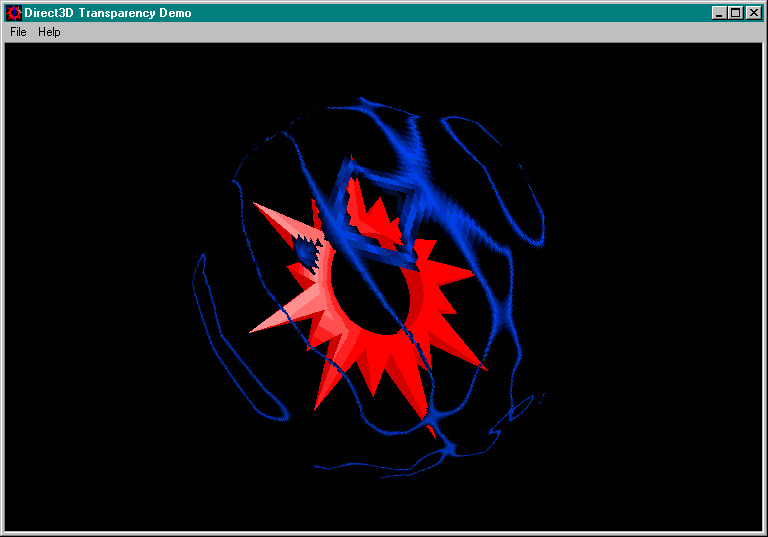This screenshot has height=537, width=768.
Task: Click the 'Direct3D Transparency Demo' title text
Action: pos(108,13)
